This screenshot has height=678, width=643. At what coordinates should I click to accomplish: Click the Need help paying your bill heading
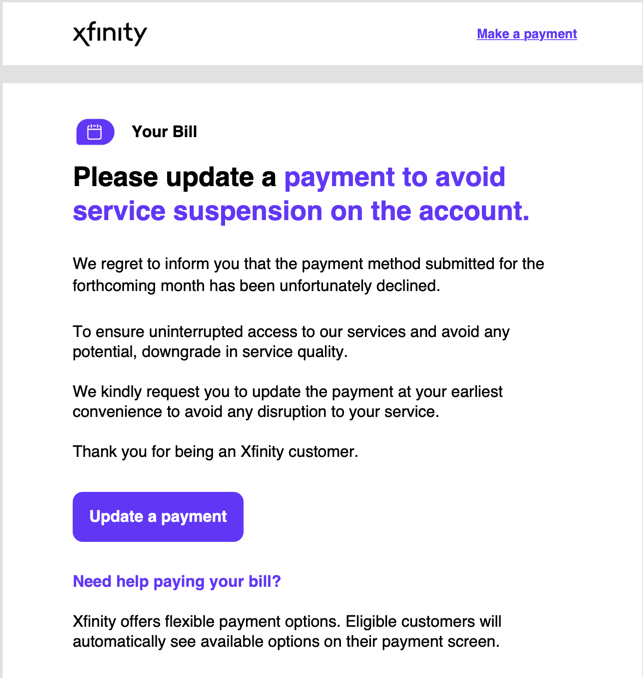177,582
